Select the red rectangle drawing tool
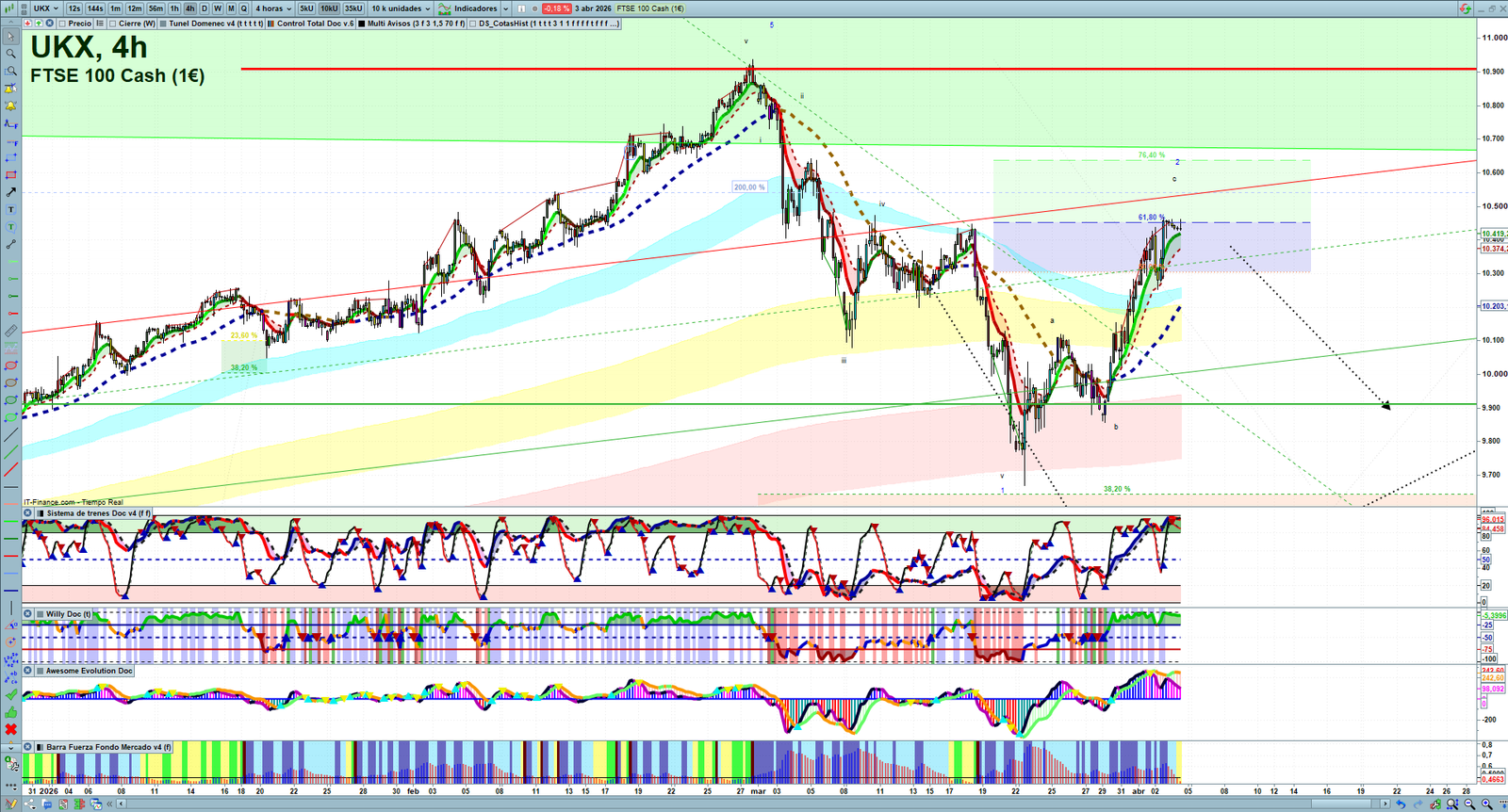Viewport: 1508px width, 812px height. click(10, 175)
